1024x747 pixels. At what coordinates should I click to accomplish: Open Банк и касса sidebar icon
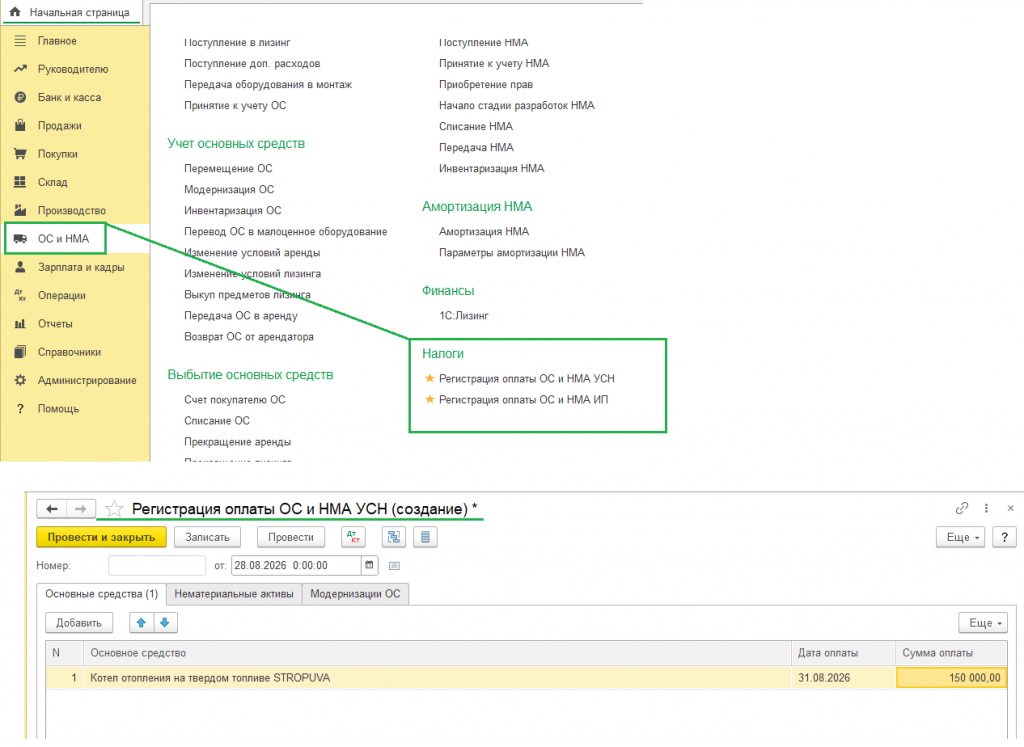[x=20, y=97]
